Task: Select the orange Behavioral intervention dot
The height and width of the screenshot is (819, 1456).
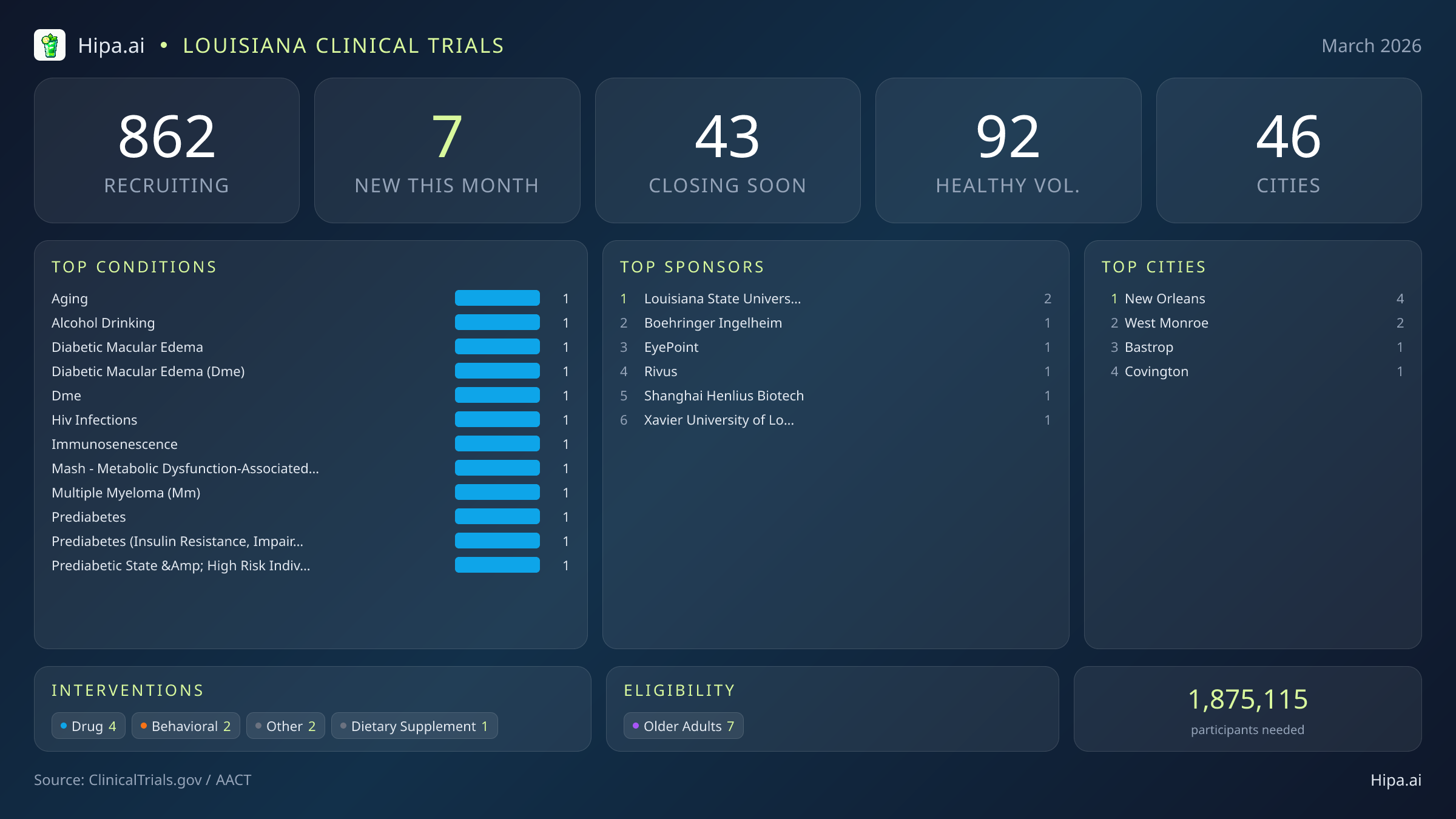Action: click(x=144, y=726)
